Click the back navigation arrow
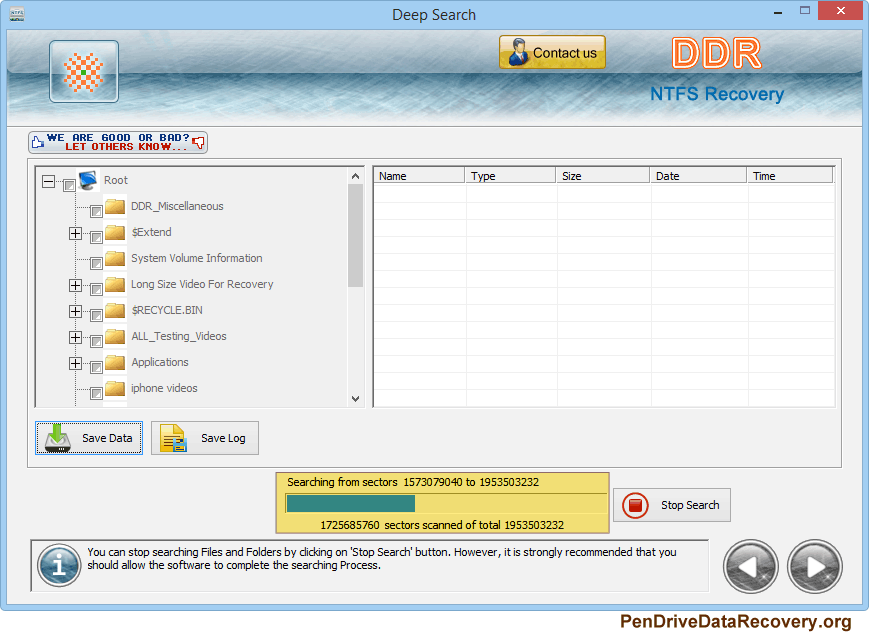The width and height of the screenshot is (869, 632). tap(750, 566)
